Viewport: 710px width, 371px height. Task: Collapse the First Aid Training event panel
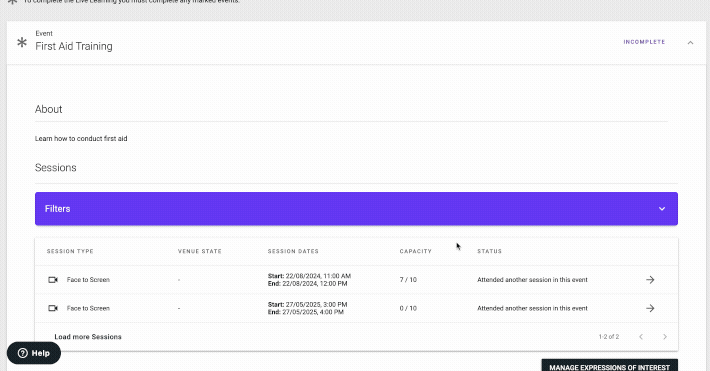pos(690,43)
